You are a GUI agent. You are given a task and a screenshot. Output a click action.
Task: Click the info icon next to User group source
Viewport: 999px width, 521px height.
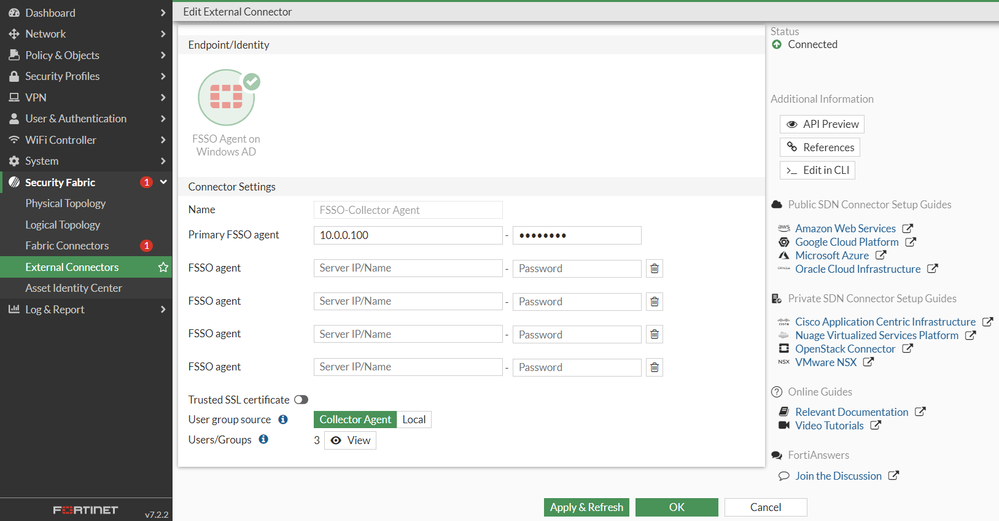[283, 419]
